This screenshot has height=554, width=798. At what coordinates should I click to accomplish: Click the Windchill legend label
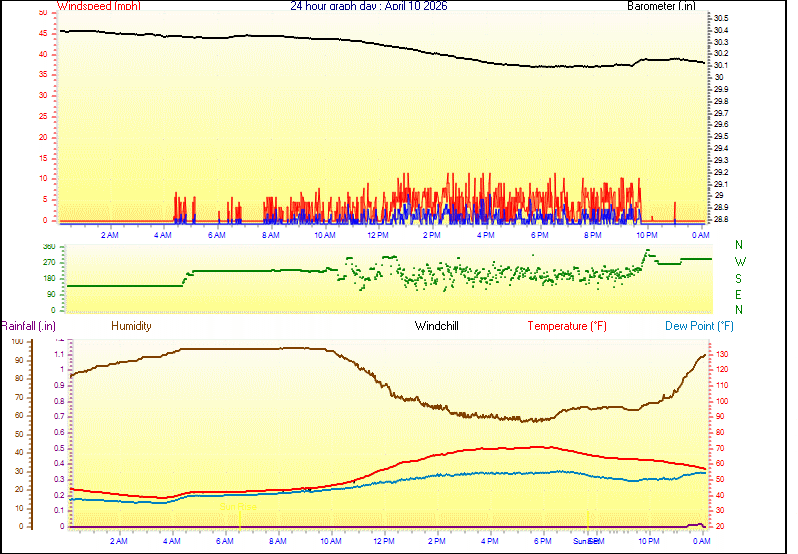(437, 326)
